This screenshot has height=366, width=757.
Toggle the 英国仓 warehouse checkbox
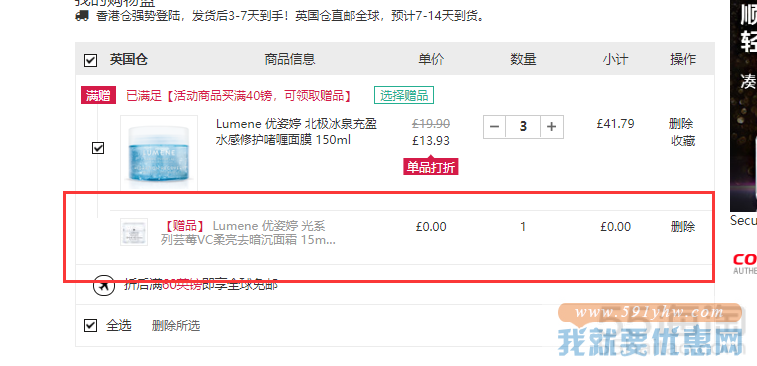(x=90, y=60)
